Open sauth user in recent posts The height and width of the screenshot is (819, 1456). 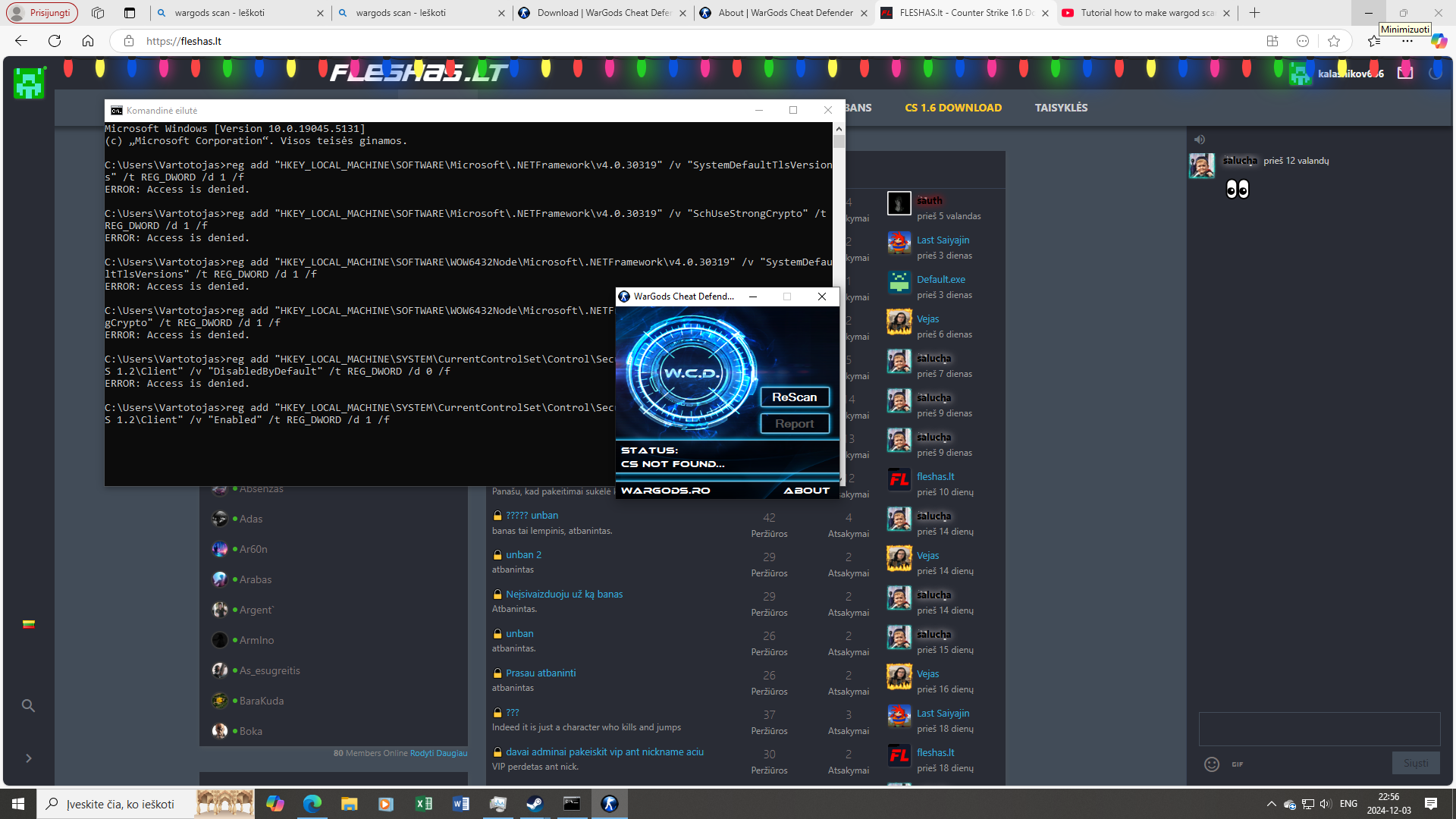tap(929, 200)
